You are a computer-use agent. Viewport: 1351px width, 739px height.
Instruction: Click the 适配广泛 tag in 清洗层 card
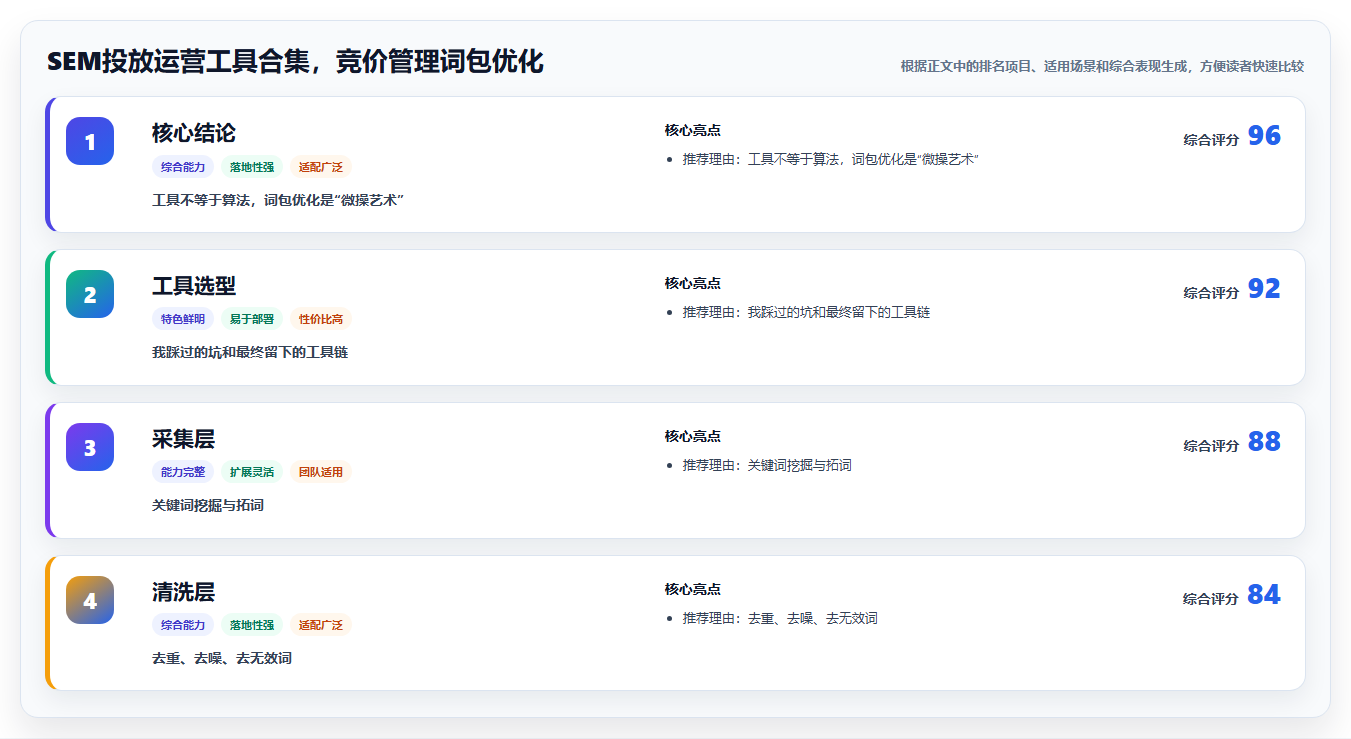click(x=321, y=625)
